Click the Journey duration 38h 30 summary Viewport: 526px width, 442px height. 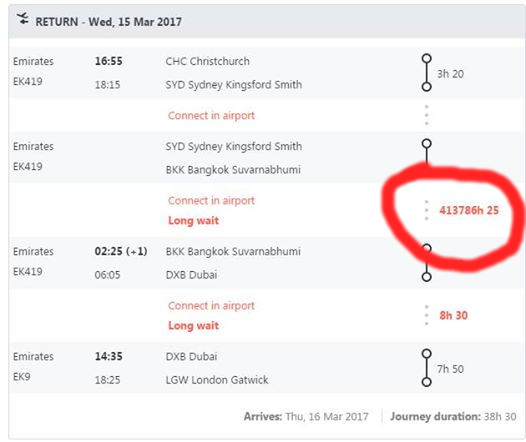click(453, 417)
